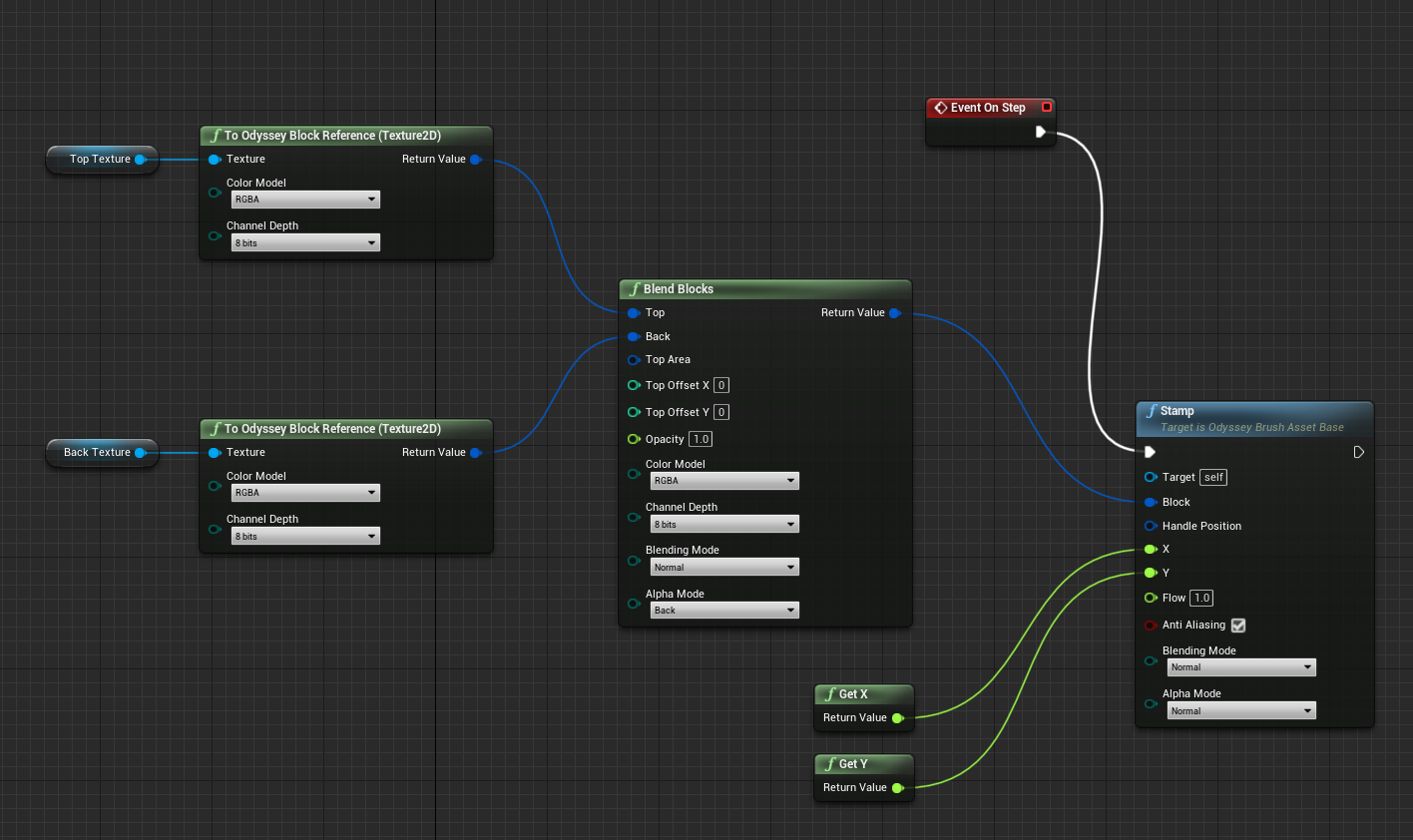Open the Alpha Mode dropdown on Stamp

click(1240, 710)
